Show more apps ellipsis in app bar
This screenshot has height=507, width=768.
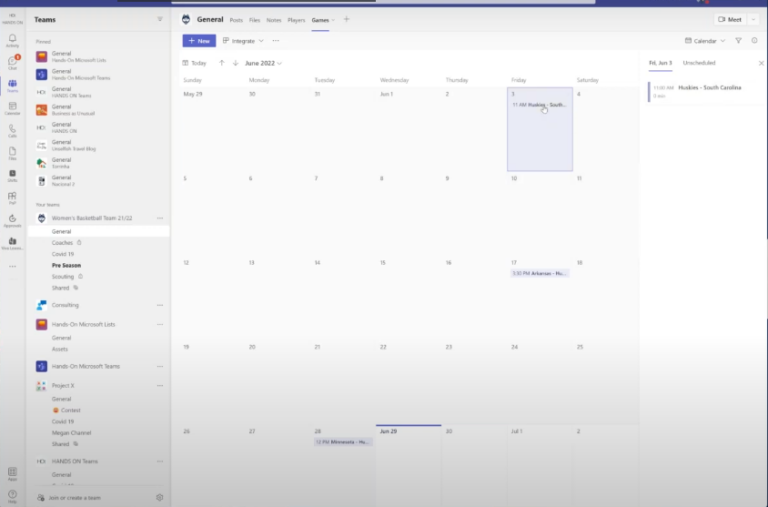pyautogui.click(x=12, y=266)
